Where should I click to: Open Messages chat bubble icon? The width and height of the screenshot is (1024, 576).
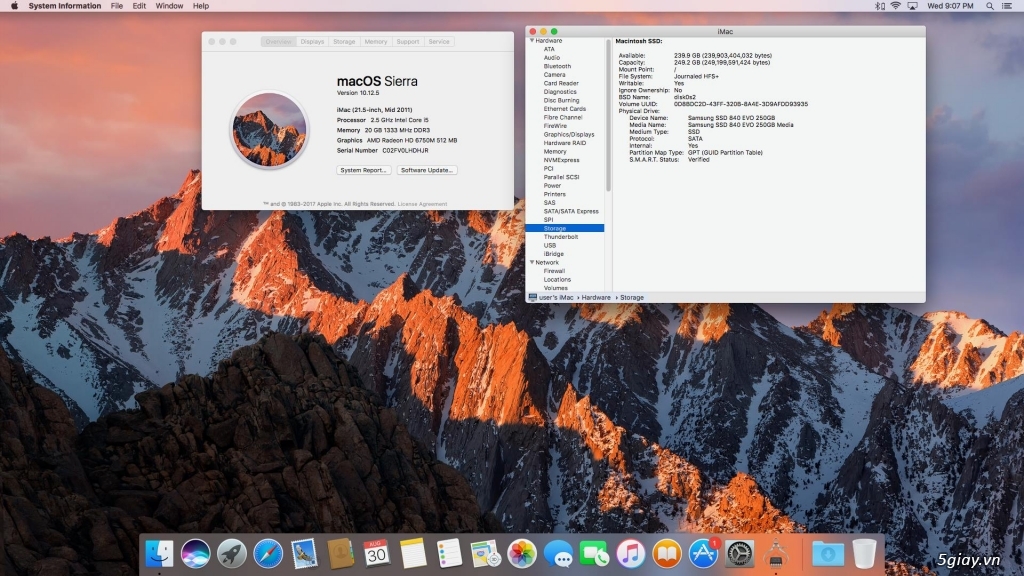[x=558, y=554]
